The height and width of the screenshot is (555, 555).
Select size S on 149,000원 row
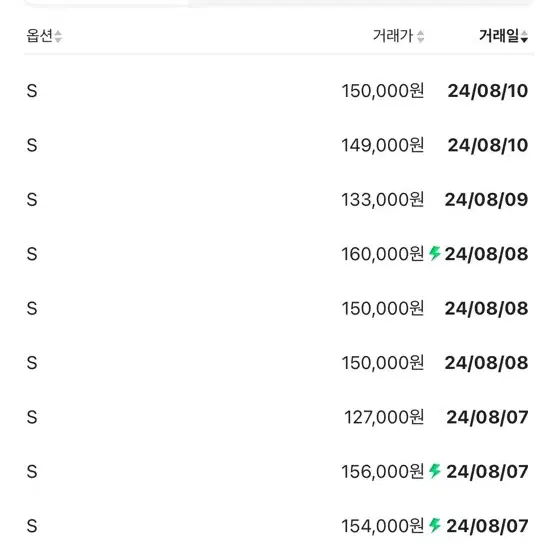[32, 145]
